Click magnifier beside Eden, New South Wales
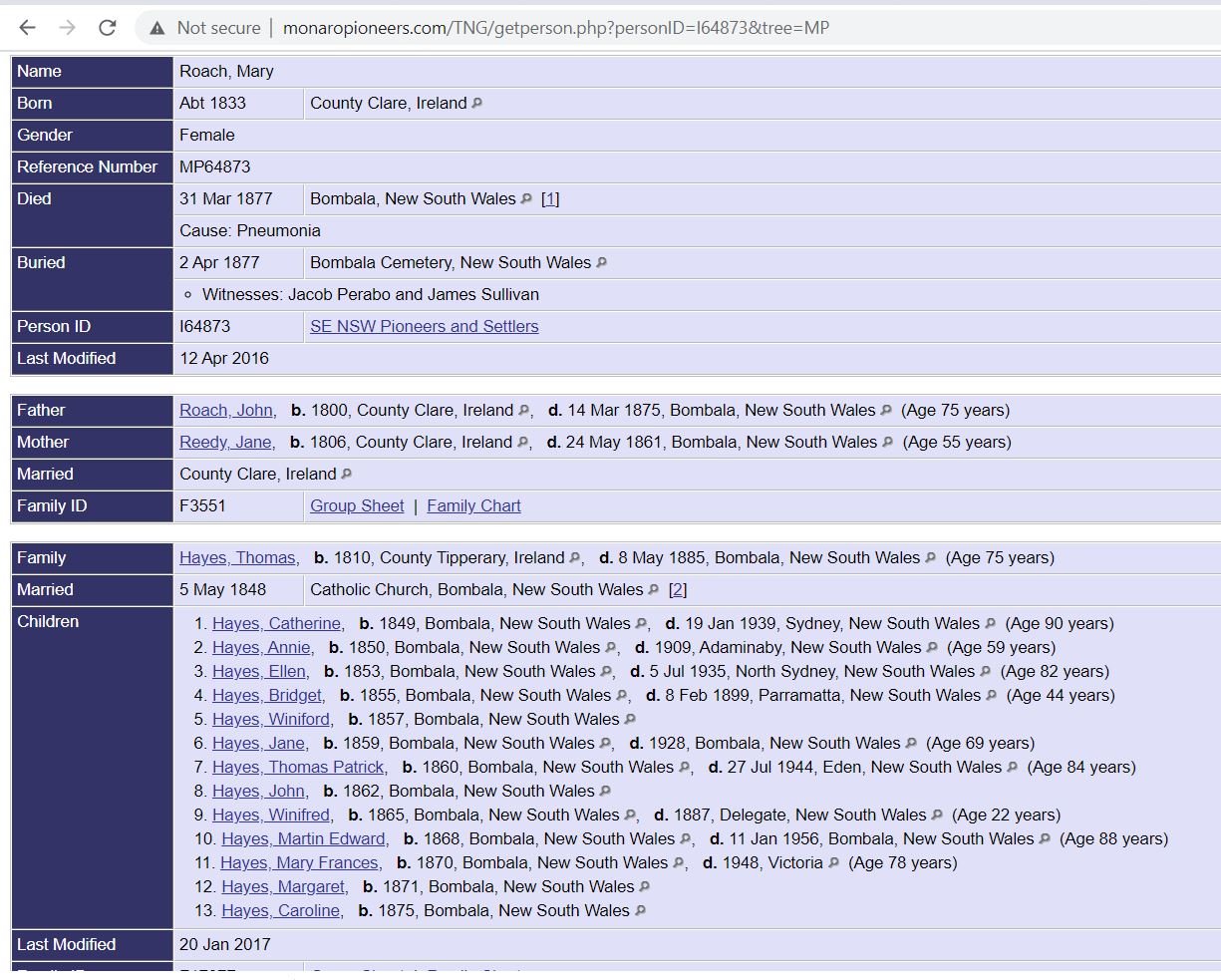 1013,768
